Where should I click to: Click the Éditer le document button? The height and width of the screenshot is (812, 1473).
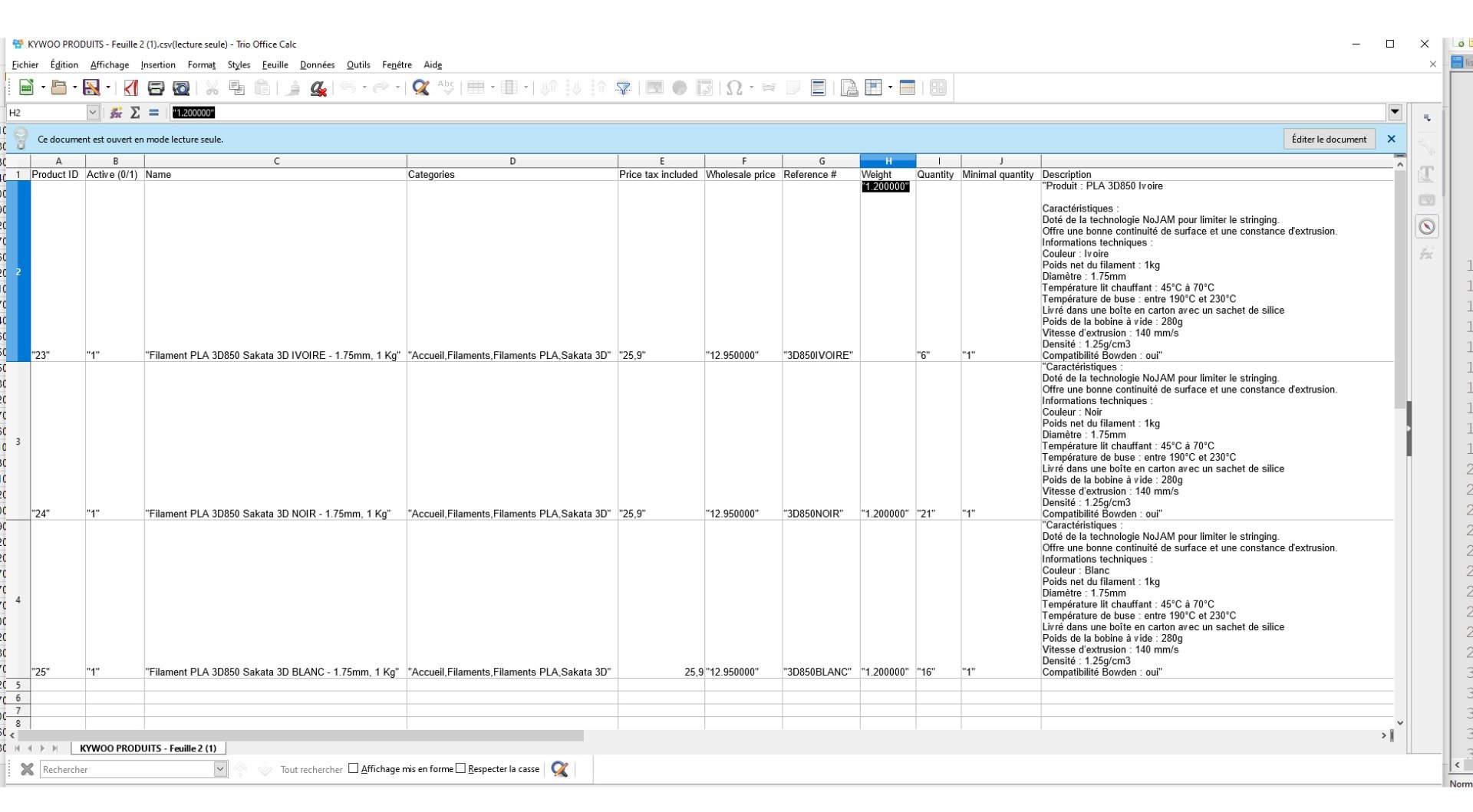[1329, 139]
